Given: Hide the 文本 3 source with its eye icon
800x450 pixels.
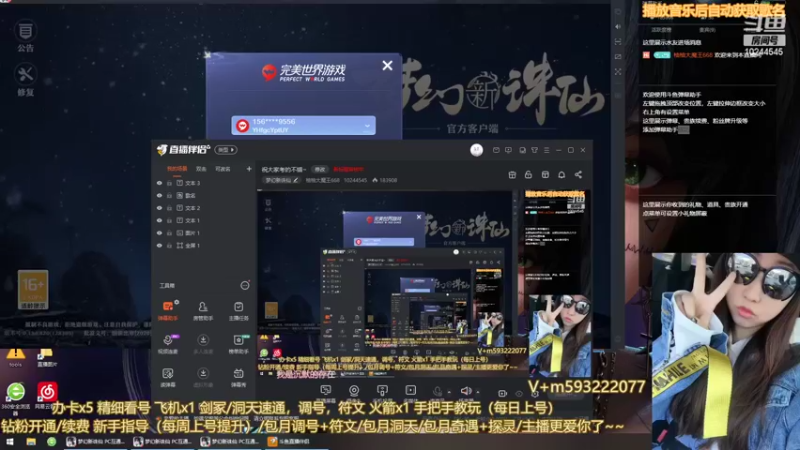Looking at the screenshot, I should tap(159, 183).
